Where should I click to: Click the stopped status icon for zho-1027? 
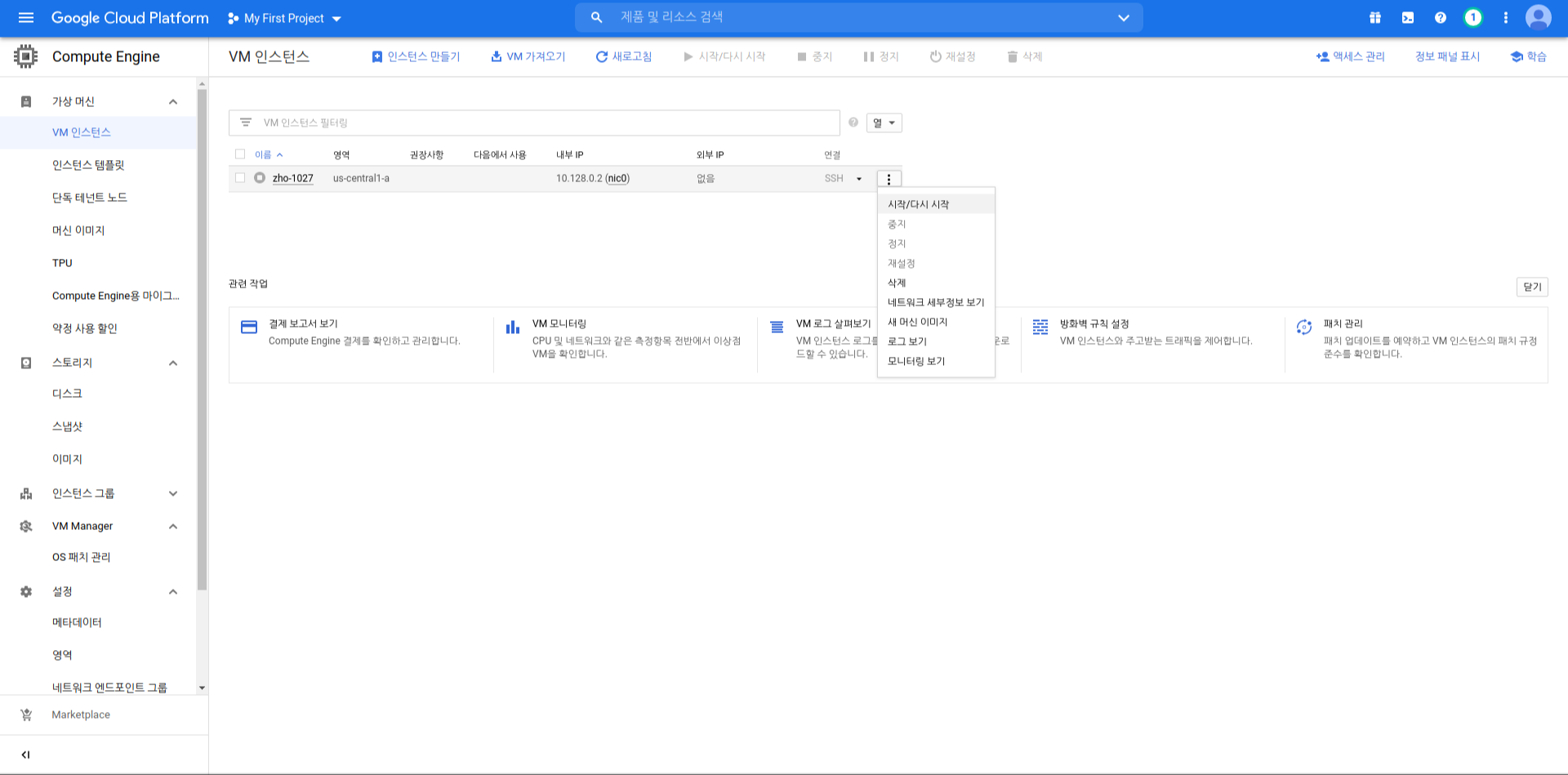click(260, 178)
